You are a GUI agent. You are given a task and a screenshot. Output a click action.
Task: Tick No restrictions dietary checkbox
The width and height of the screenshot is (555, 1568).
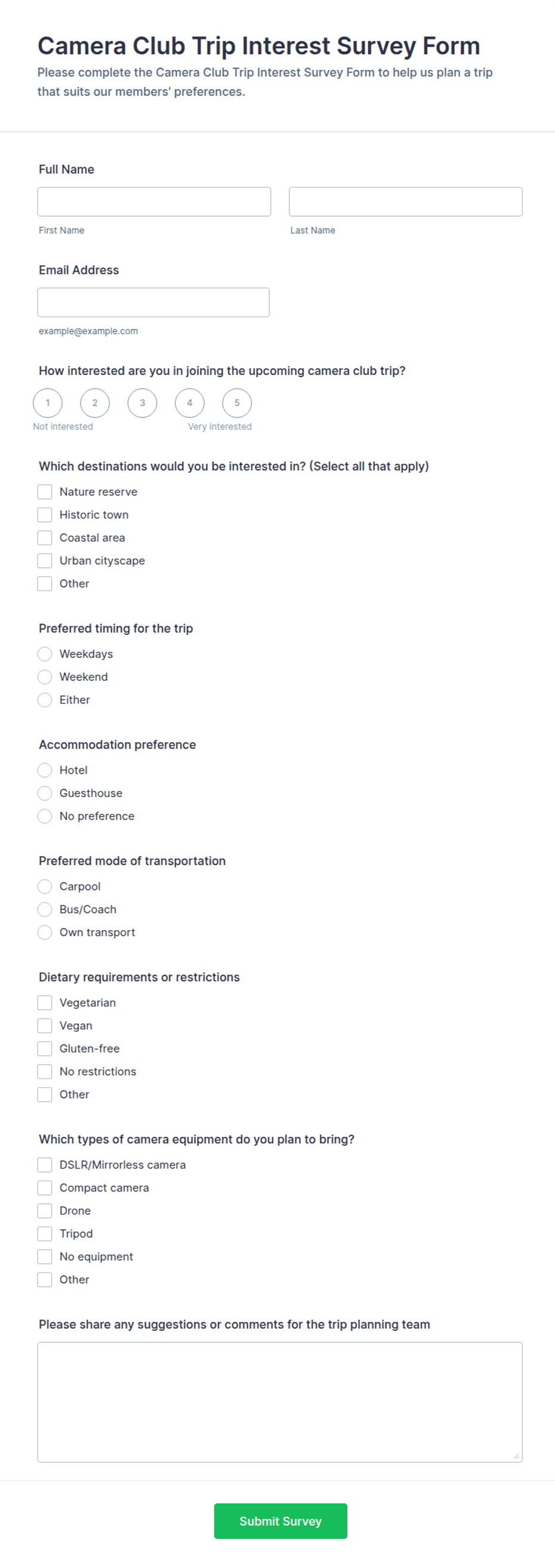(44, 1071)
